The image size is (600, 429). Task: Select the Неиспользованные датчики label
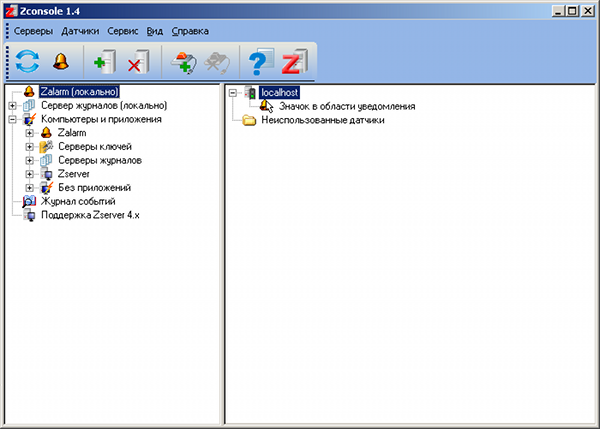(323, 120)
